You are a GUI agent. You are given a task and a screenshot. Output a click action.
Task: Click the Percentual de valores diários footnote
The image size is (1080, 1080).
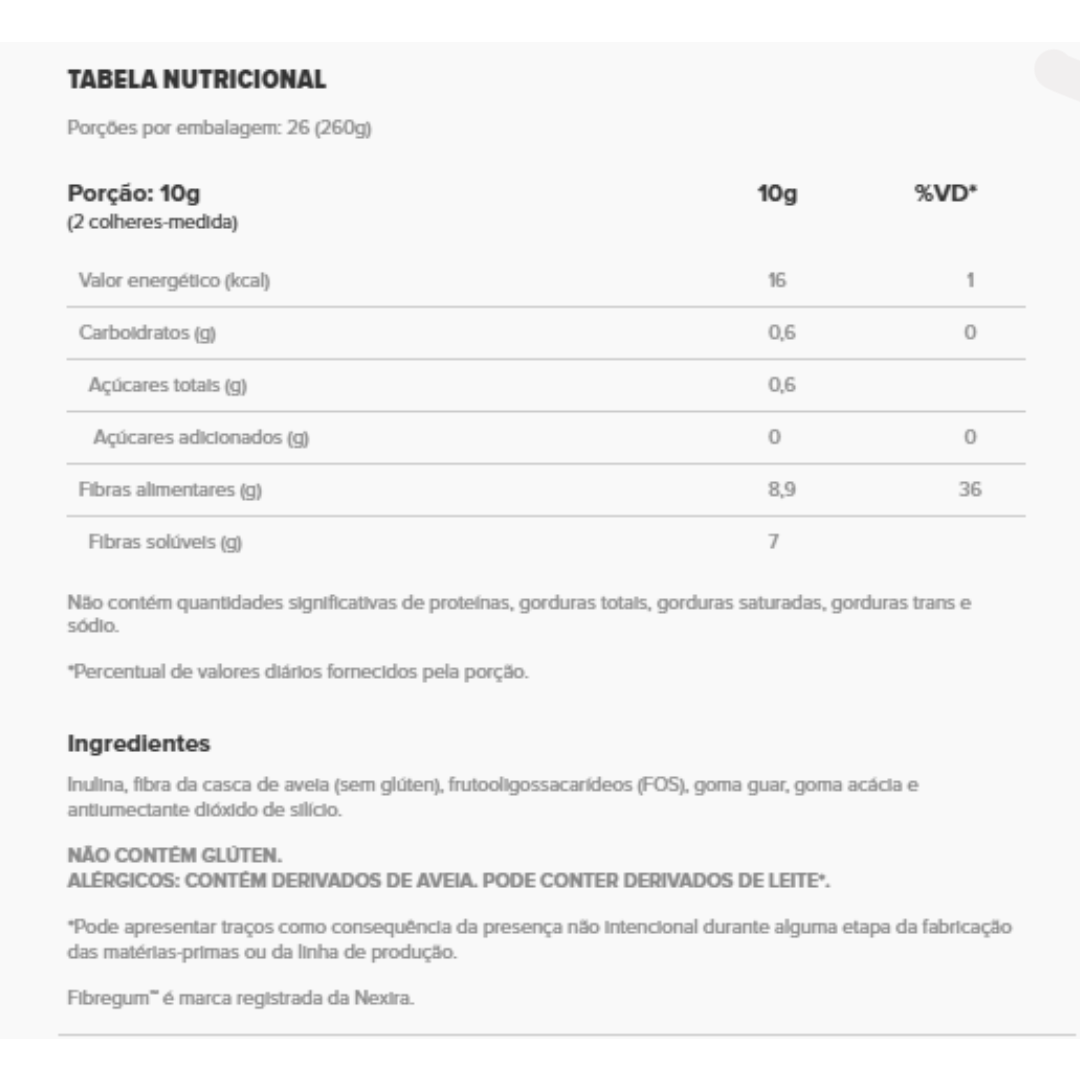tap(298, 672)
